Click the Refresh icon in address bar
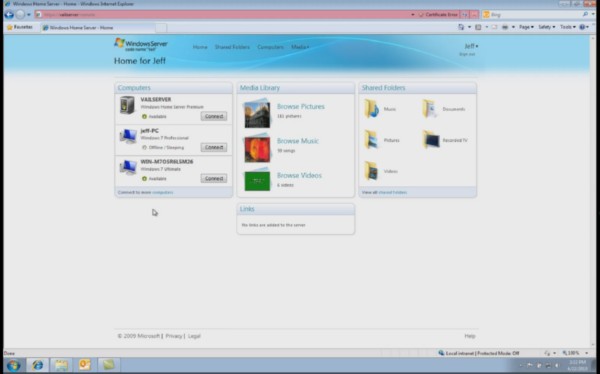 coord(465,15)
